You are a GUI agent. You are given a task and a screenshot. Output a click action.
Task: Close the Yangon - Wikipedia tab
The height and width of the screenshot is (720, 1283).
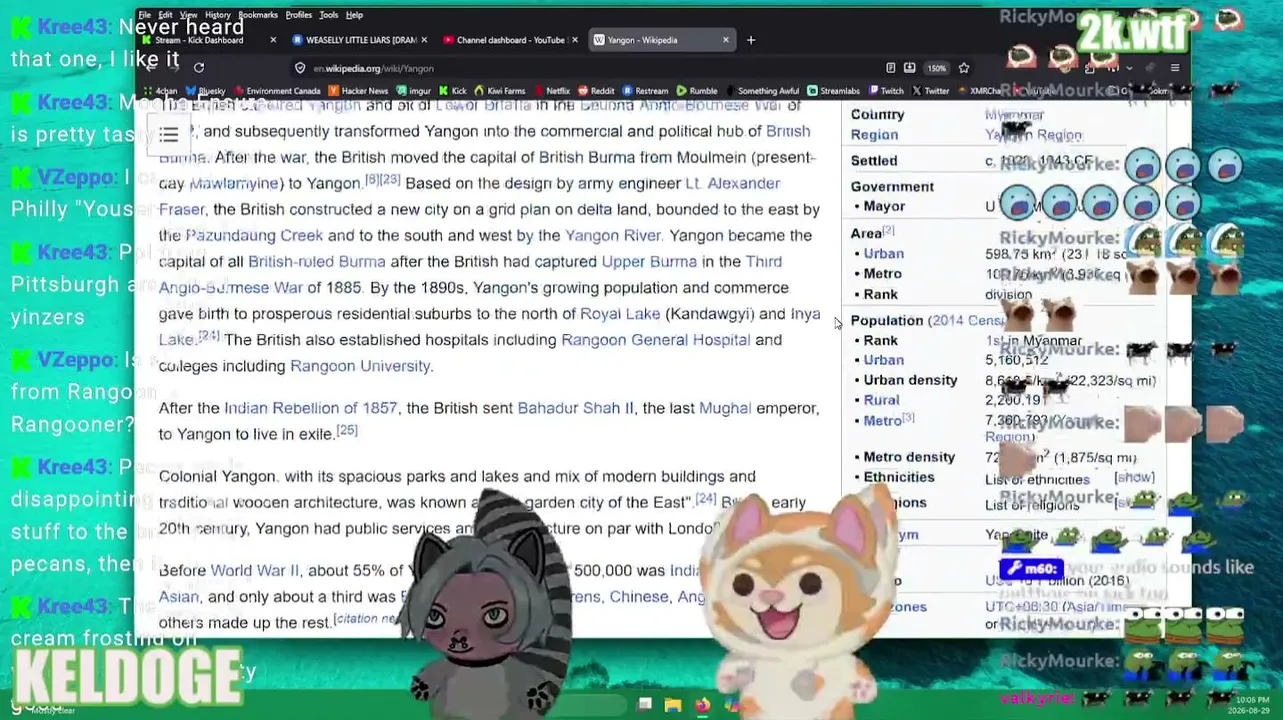pyautogui.click(x=726, y=40)
